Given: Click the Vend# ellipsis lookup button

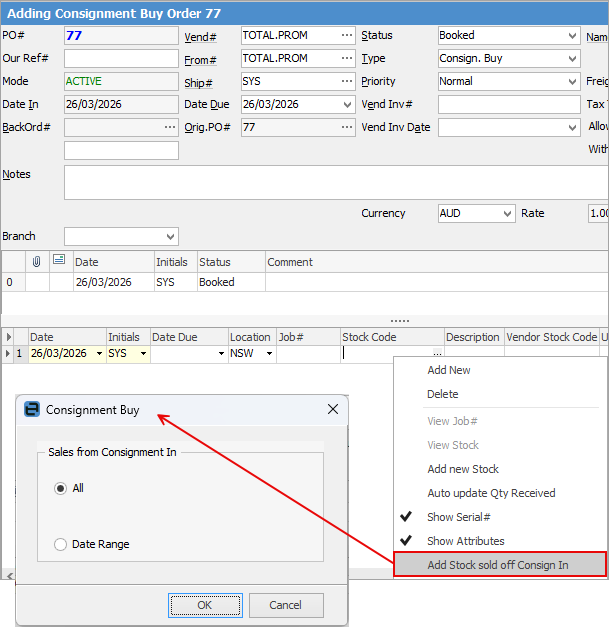Looking at the screenshot, I should pyautogui.click(x=346, y=35).
